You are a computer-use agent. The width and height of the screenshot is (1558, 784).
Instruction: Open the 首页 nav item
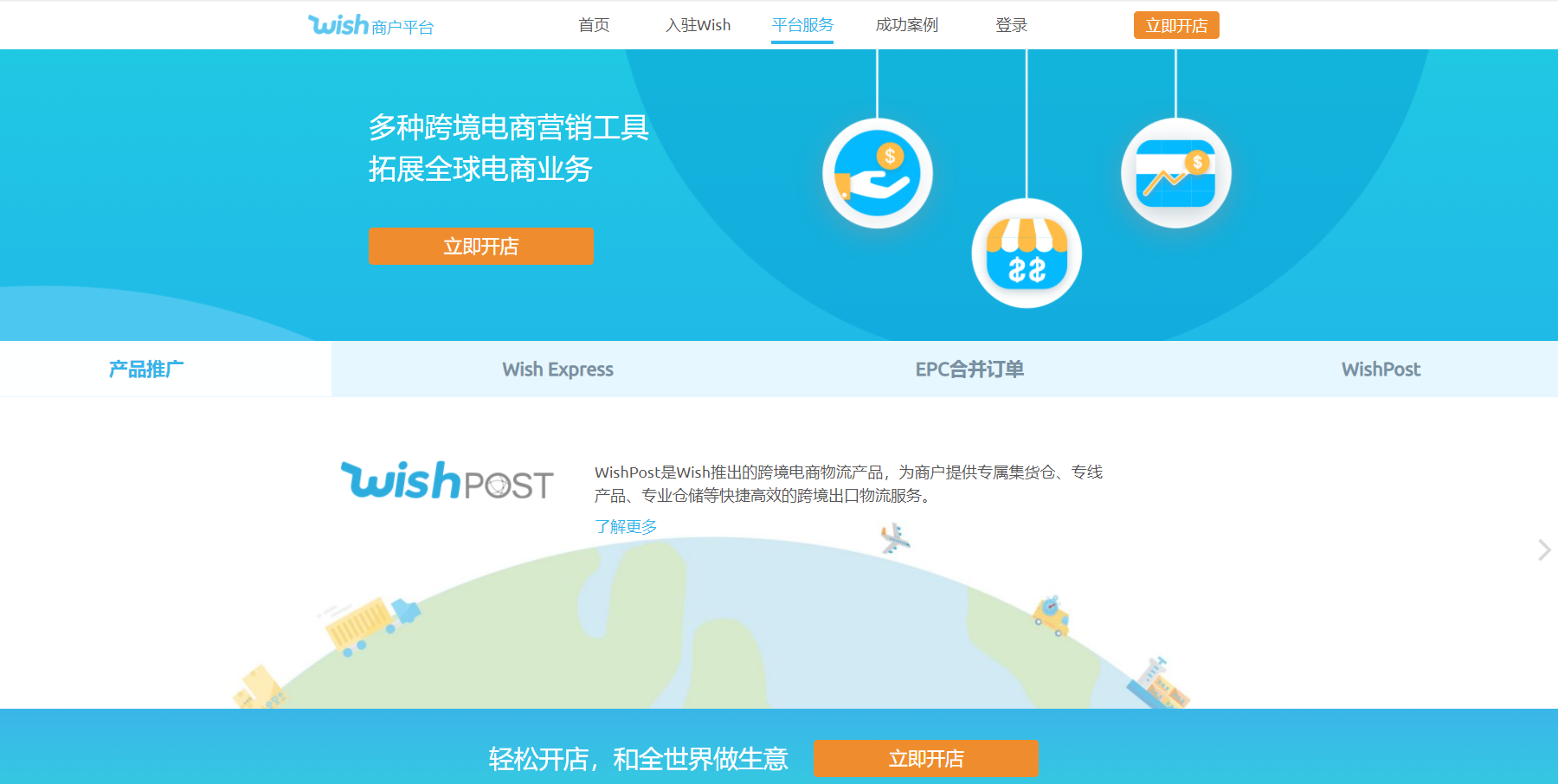tap(594, 25)
